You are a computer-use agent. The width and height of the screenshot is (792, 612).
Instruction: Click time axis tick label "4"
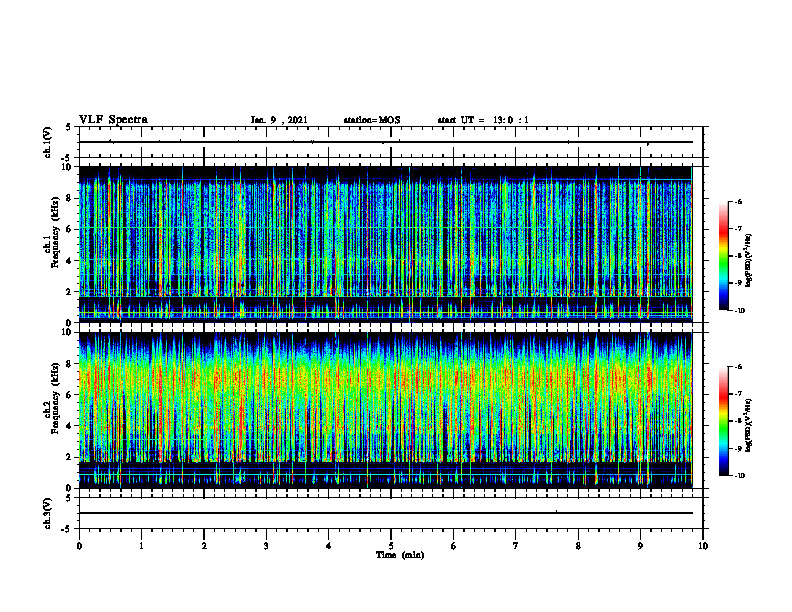(x=329, y=546)
